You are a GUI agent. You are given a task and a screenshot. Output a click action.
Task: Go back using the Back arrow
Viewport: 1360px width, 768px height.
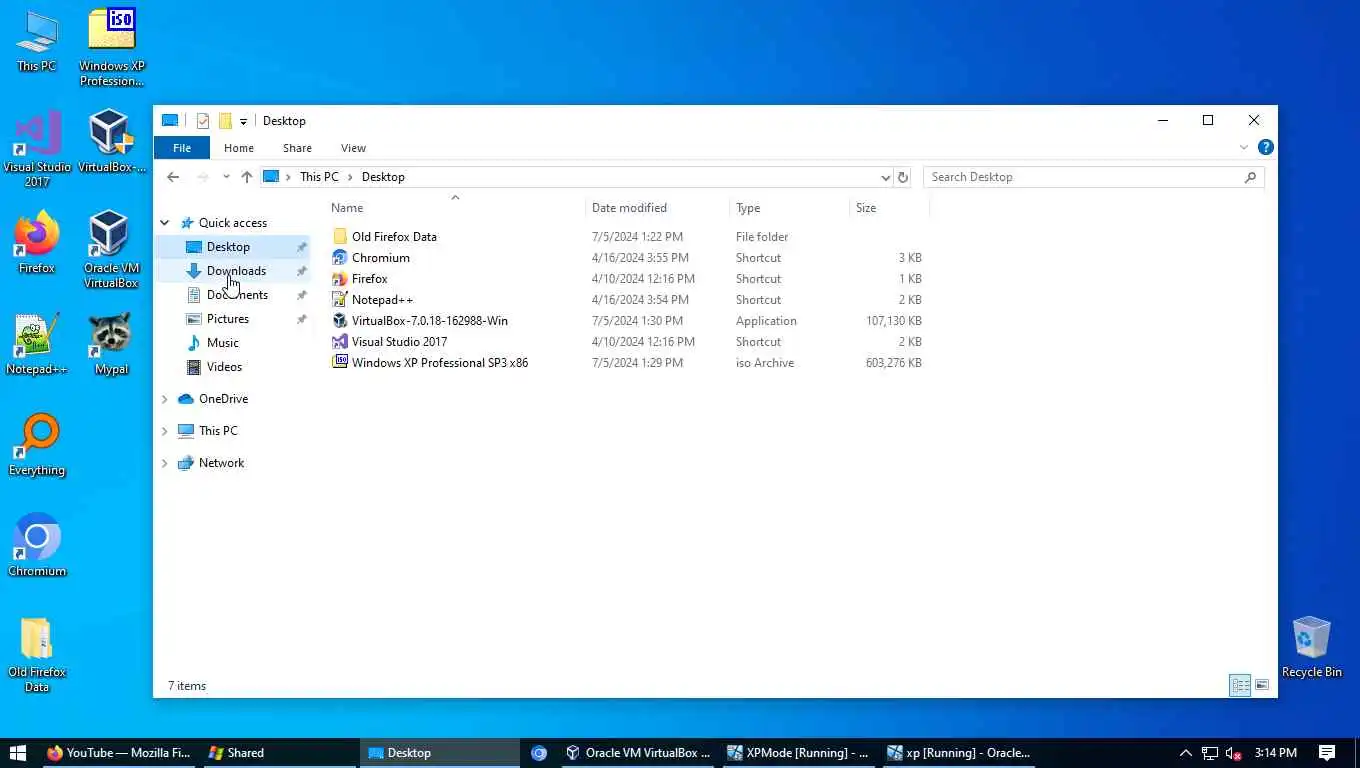pos(173,177)
